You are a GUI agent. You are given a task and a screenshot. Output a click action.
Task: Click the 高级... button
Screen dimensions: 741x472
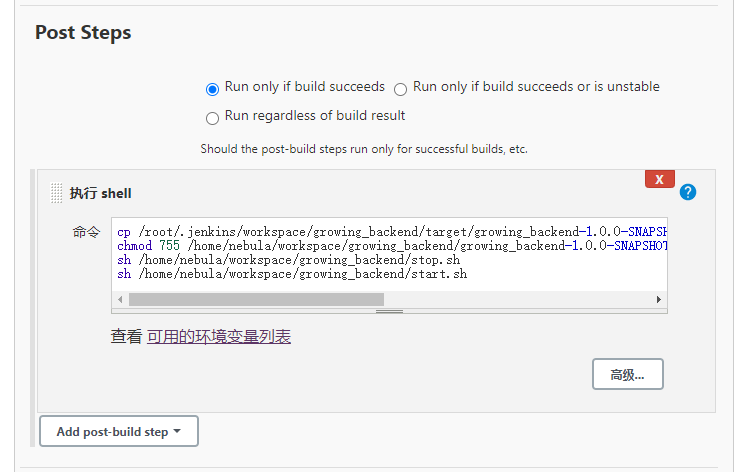click(627, 375)
